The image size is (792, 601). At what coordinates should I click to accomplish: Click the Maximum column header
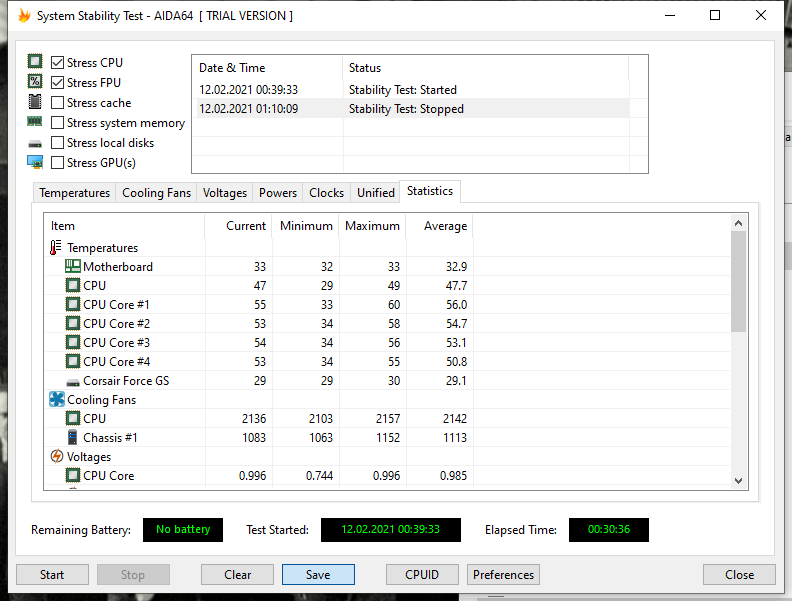[x=373, y=226]
